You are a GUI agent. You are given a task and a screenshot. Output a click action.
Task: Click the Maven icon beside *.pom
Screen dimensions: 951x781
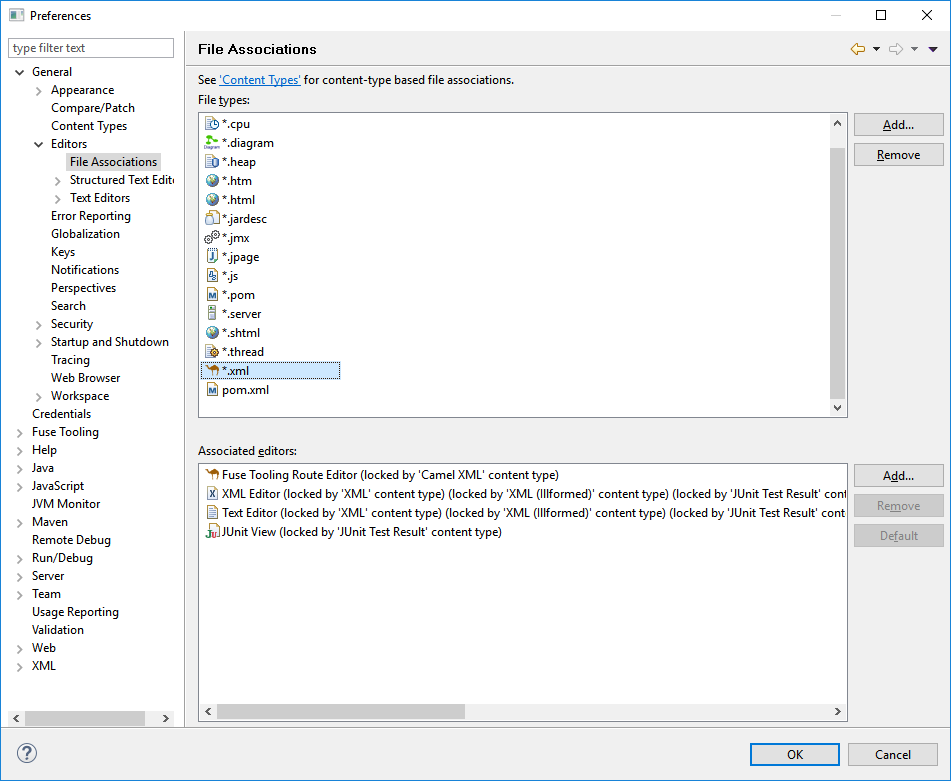coord(212,295)
